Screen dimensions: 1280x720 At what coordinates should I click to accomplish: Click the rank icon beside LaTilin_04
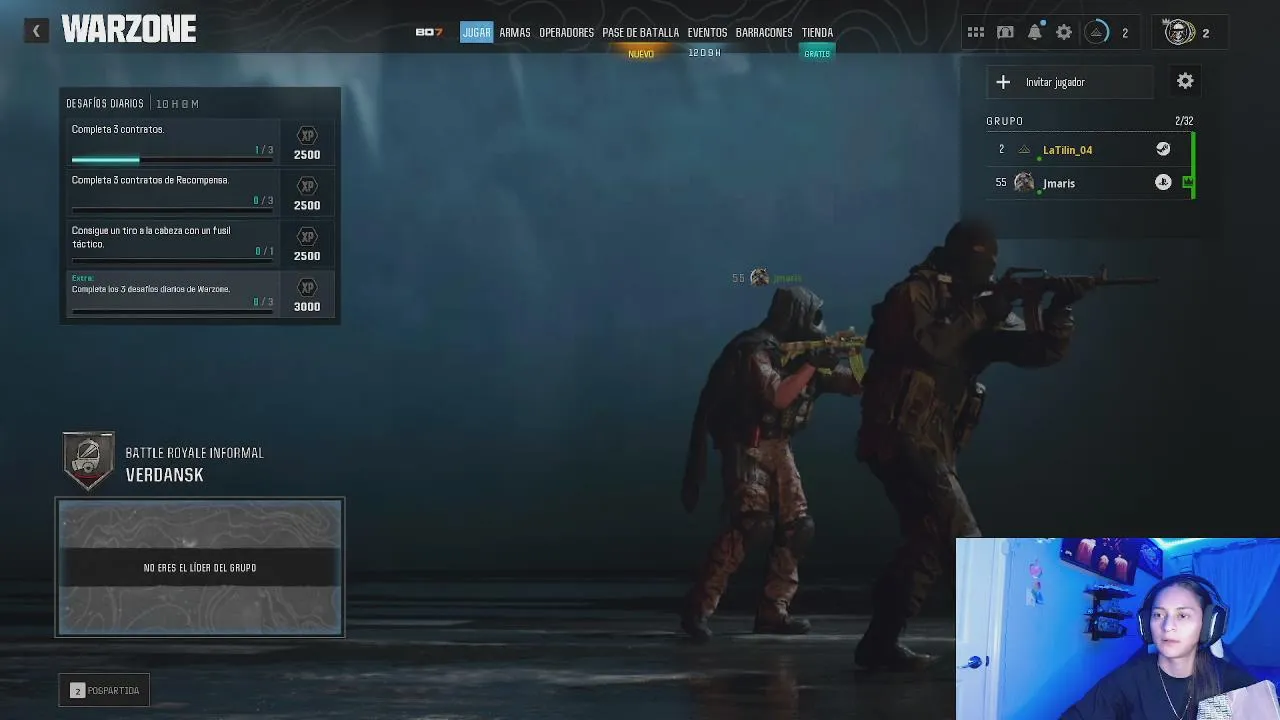(1024, 150)
